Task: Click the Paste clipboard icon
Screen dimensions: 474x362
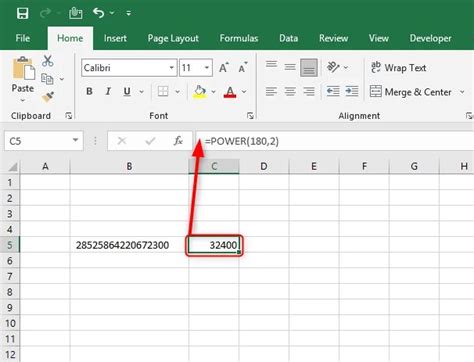Action: [23, 68]
